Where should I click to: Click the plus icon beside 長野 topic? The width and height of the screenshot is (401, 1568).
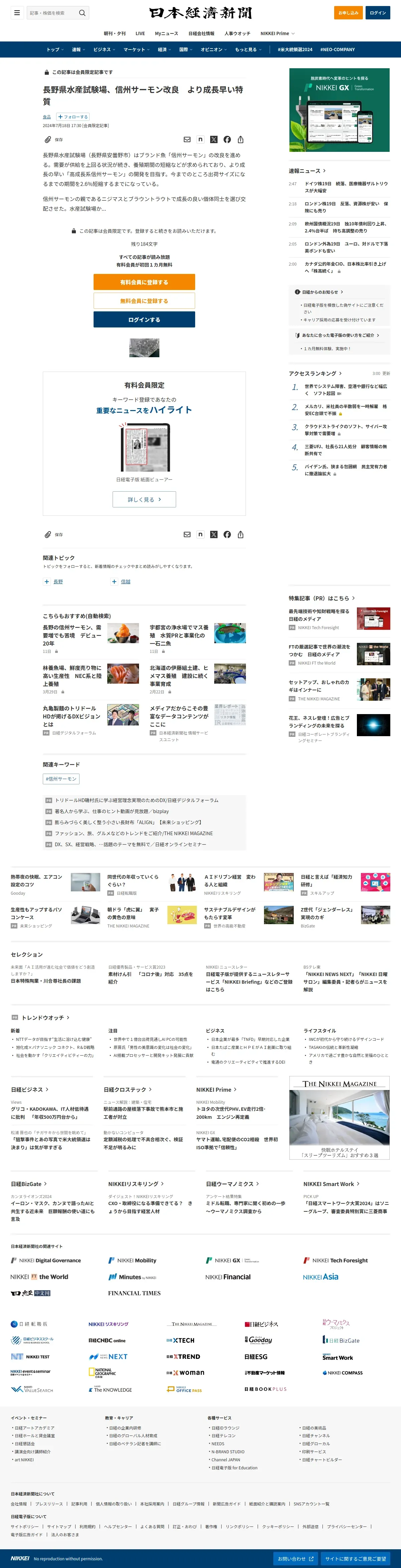(x=47, y=581)
